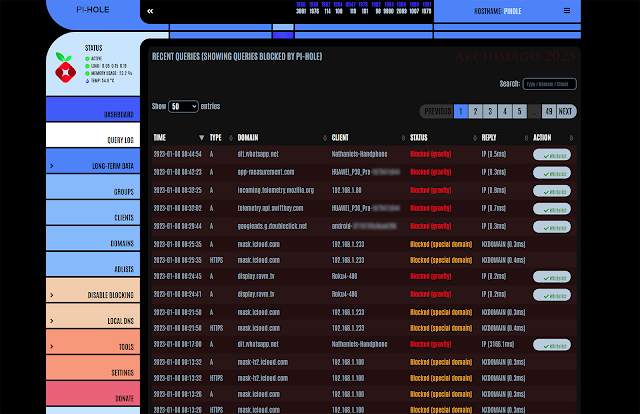Whitelist dit.whatsapp.net from 08:44:54 query
640x414 pixels.
tap(552, 155)
